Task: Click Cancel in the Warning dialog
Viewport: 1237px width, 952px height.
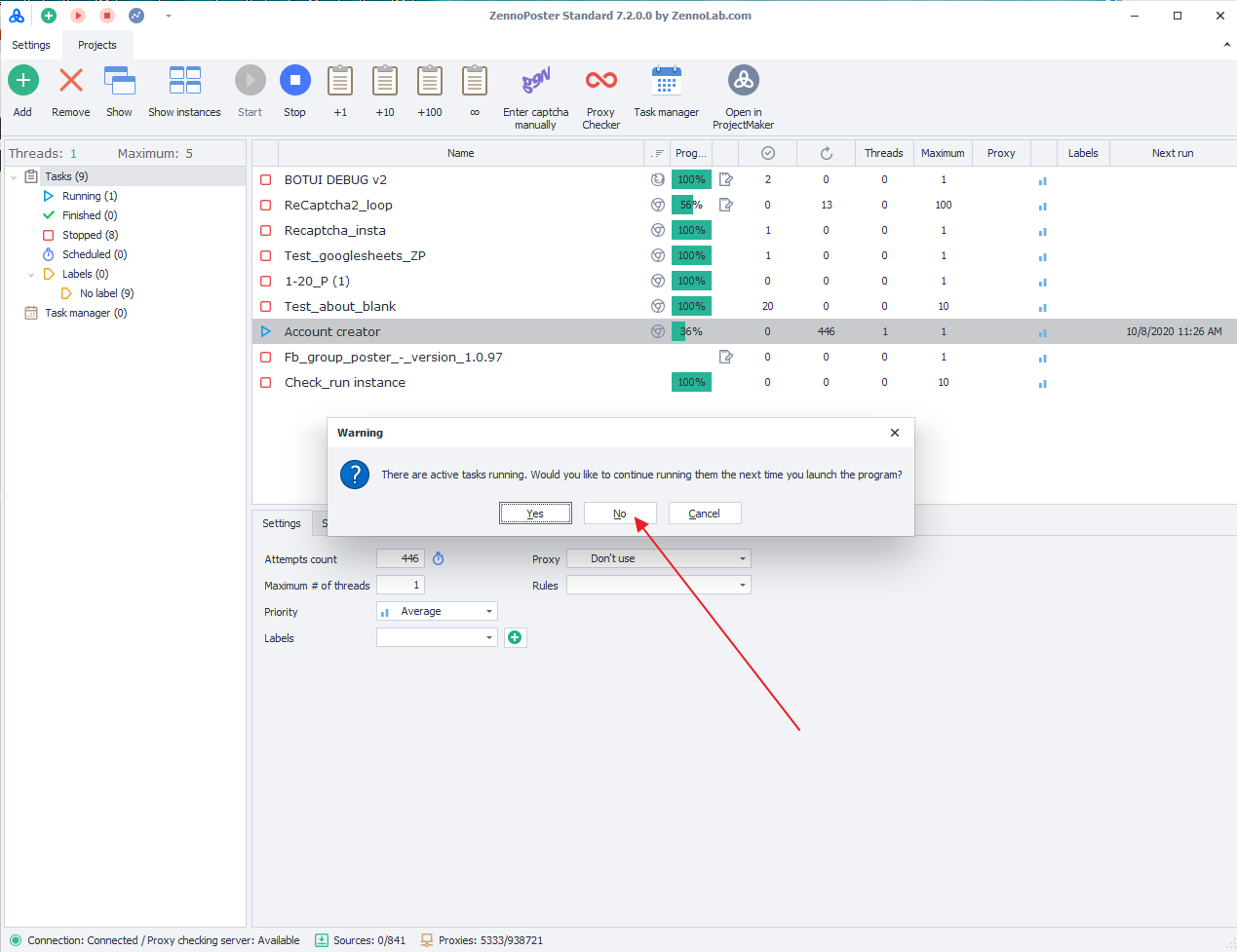Action: [x=704, y=514]
